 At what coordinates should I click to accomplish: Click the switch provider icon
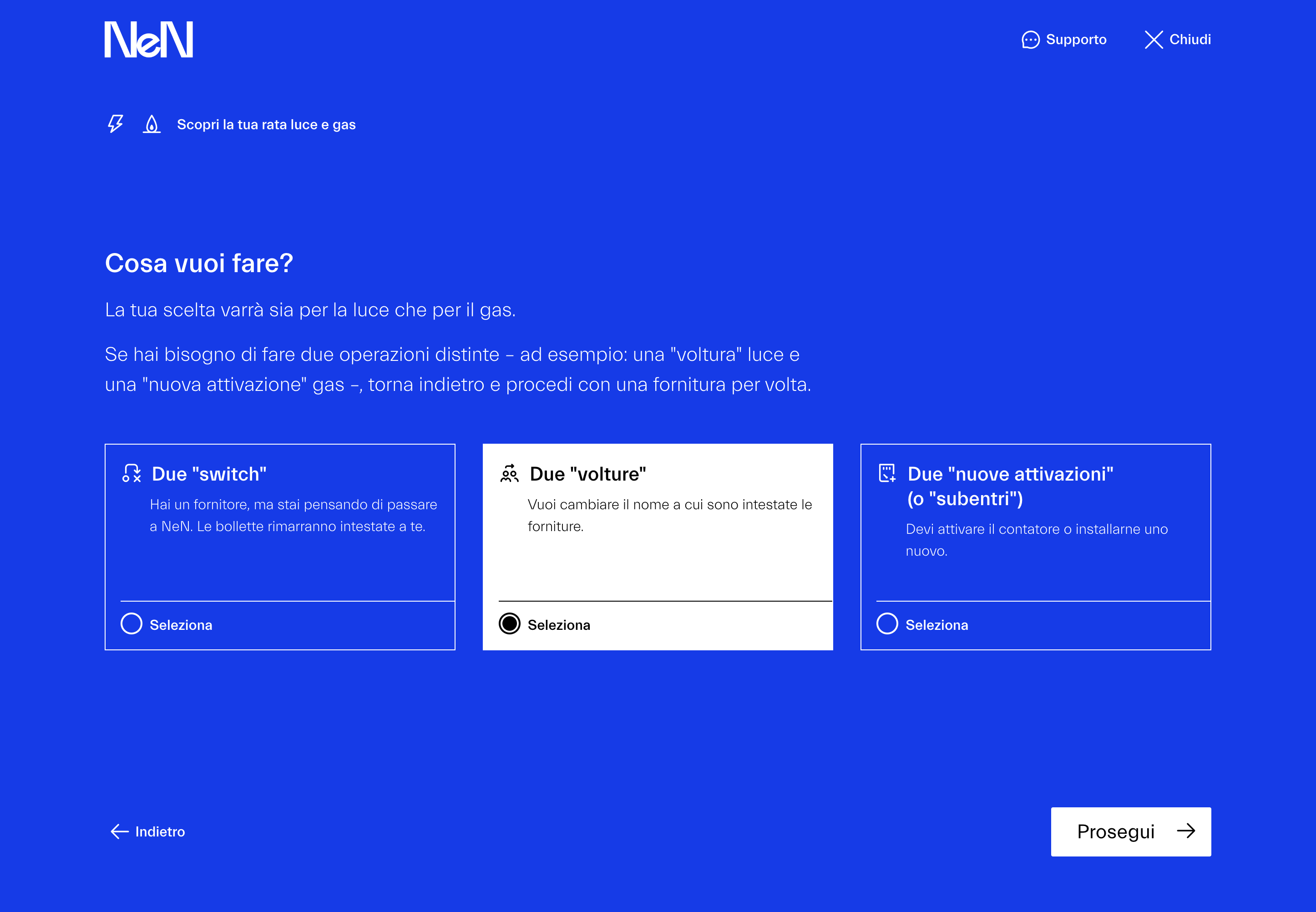point(132,473)
